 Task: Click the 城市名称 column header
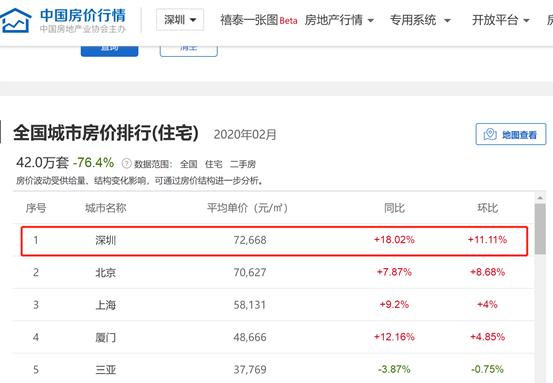(x=105, y=208)
